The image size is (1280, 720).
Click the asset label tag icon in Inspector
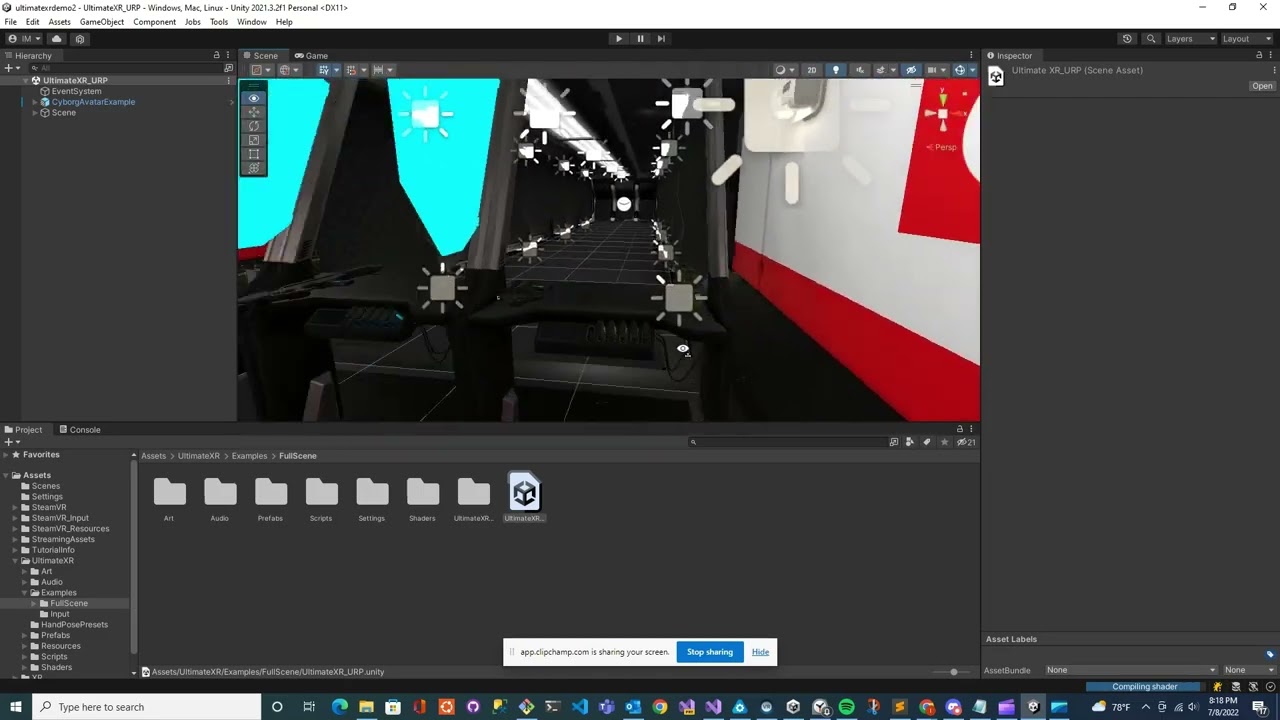point(1270,655)
